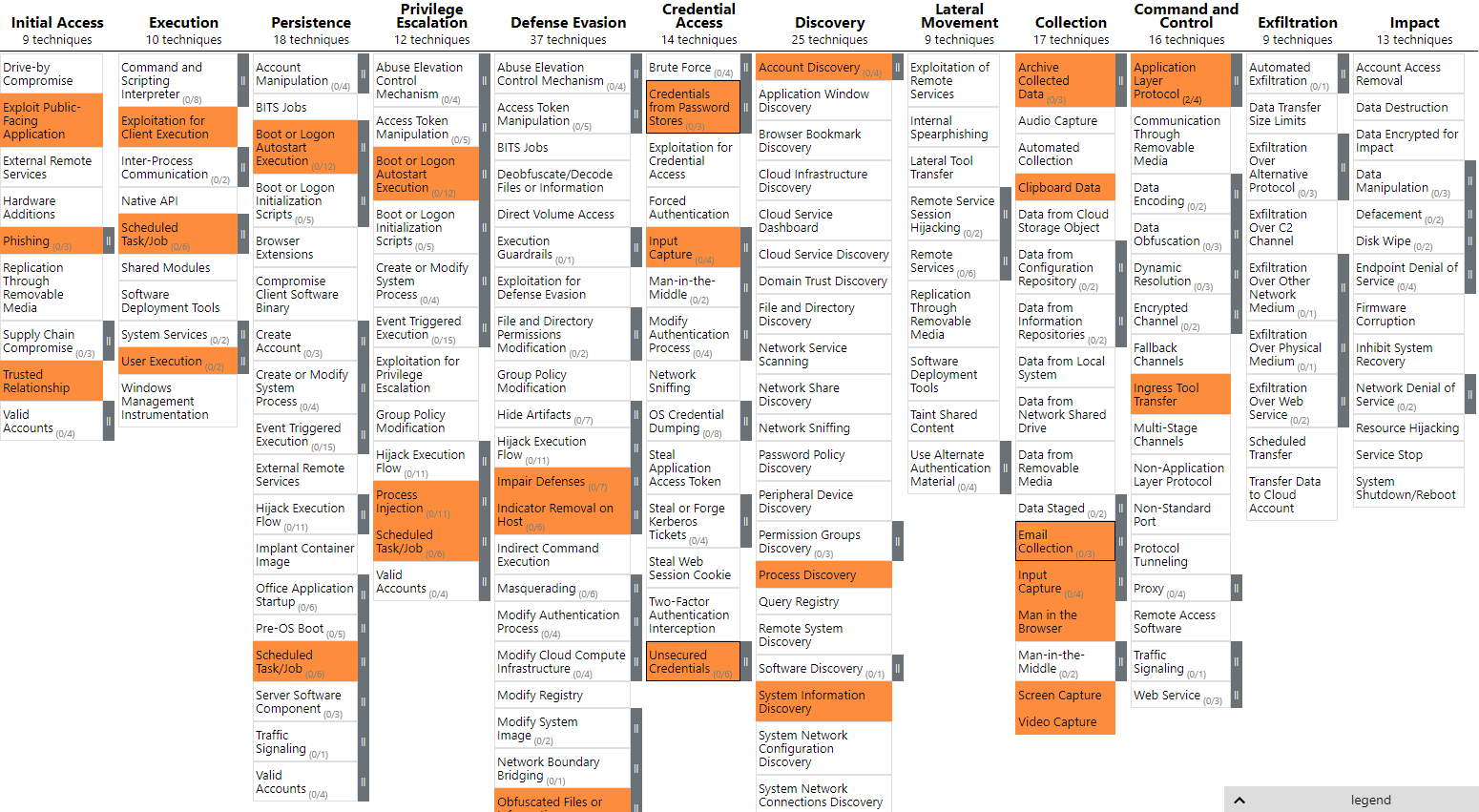Expand Data Manipulation sub-techniques handle

(1470, 180)
